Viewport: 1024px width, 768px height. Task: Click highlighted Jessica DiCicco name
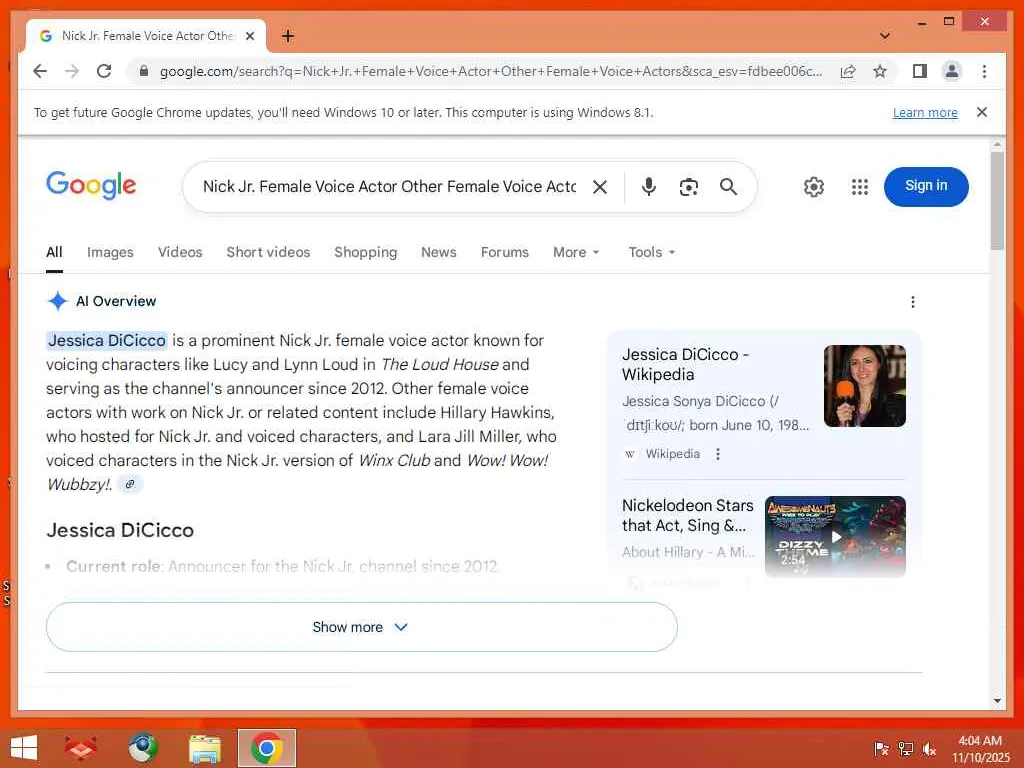coord(106,340)
